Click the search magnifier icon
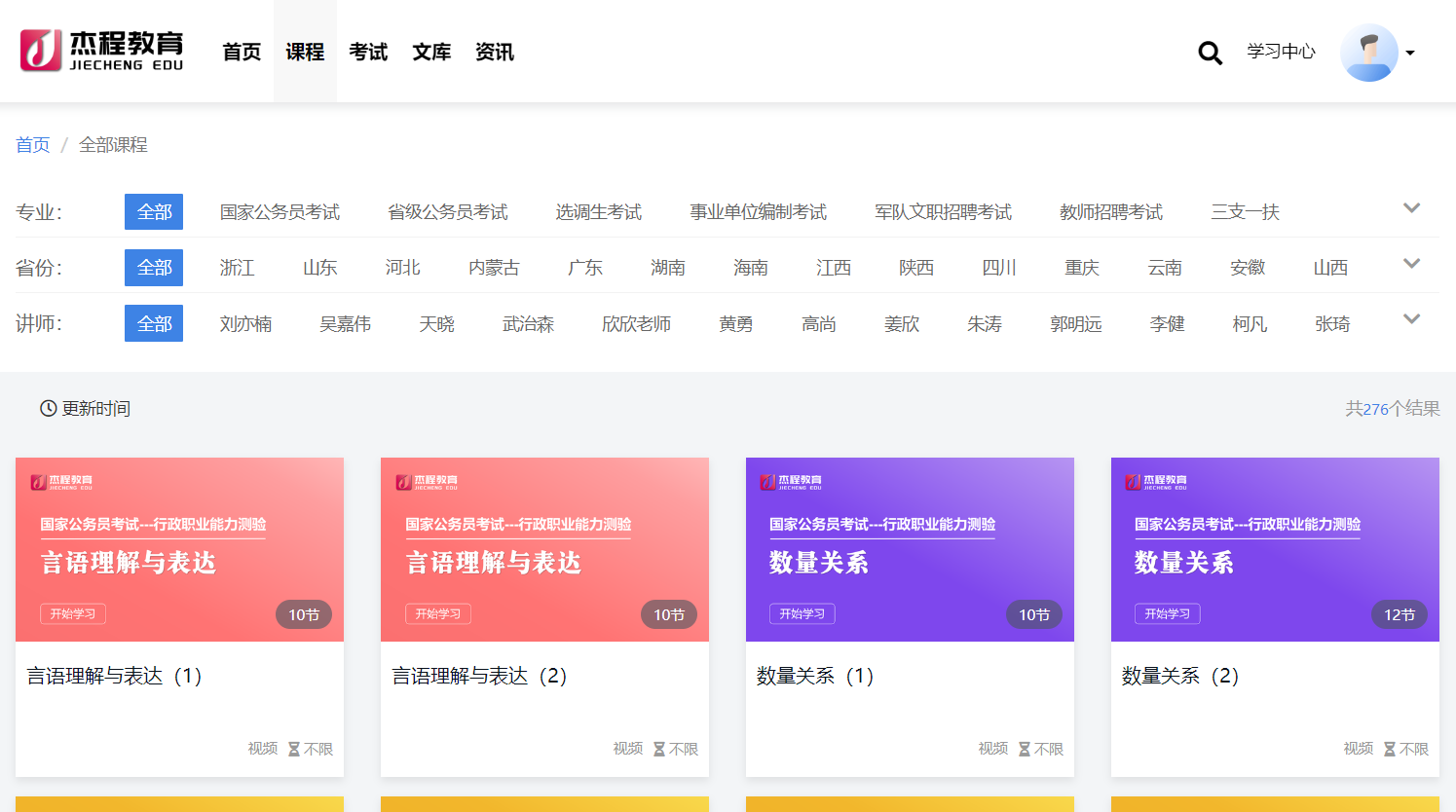Screen dimensions: 1456x812 point(1210,53)
